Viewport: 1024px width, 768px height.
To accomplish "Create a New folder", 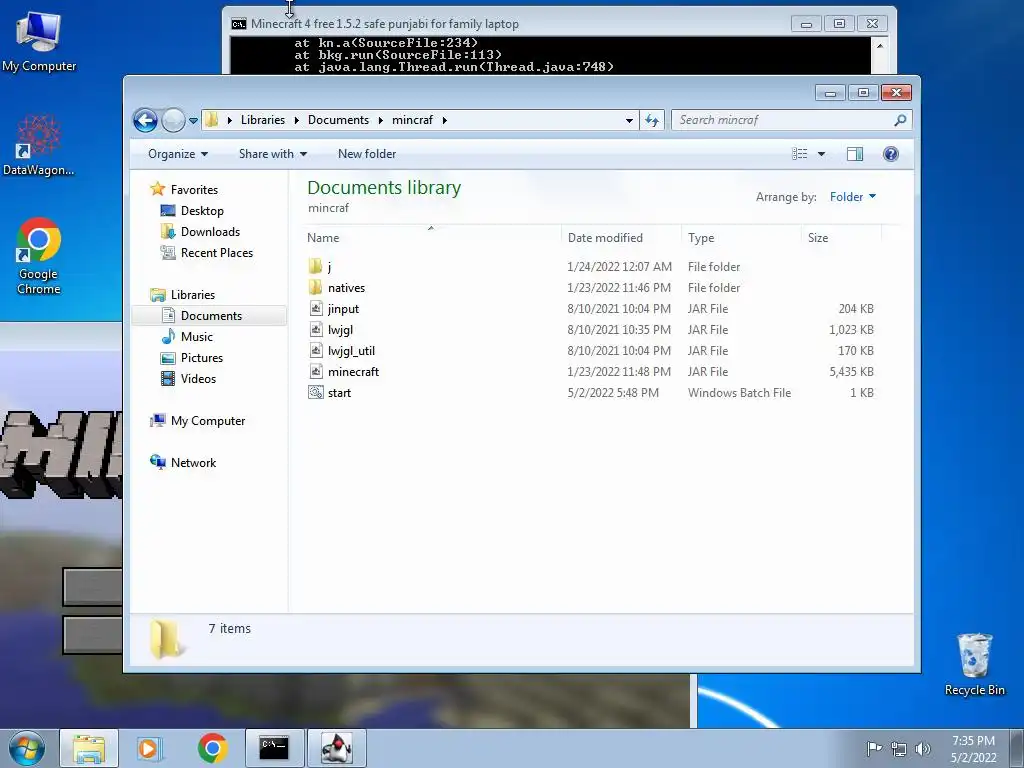I will 366,154.
